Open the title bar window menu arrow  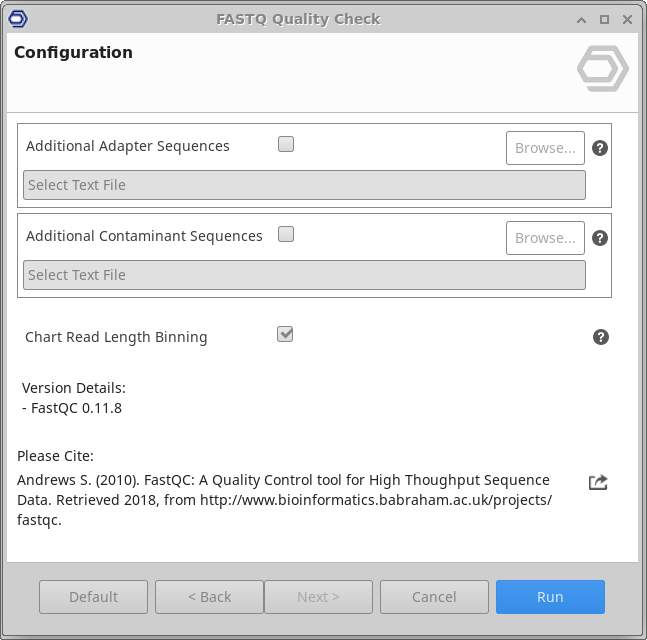(581, 19)
